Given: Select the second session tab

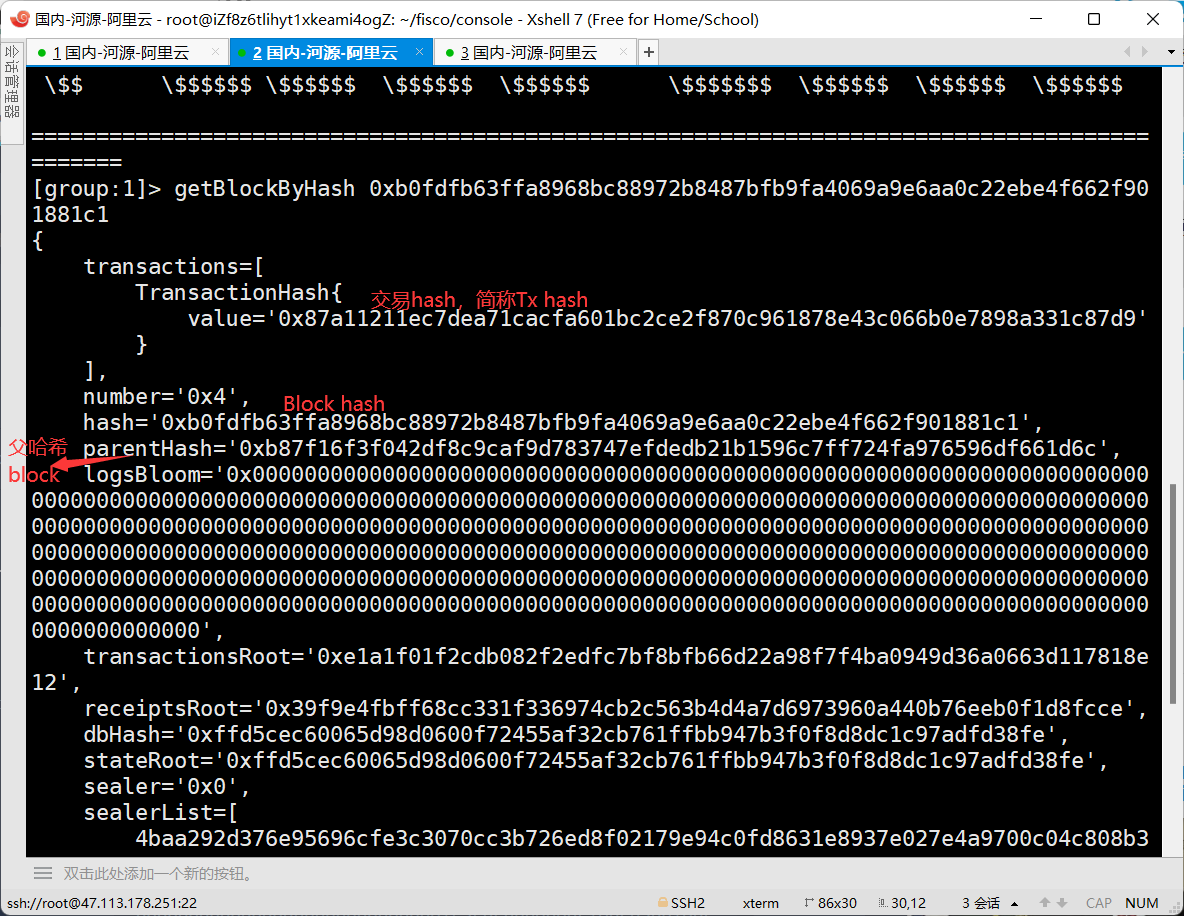Looking at the screenshot, I should (x=325, y=52).
